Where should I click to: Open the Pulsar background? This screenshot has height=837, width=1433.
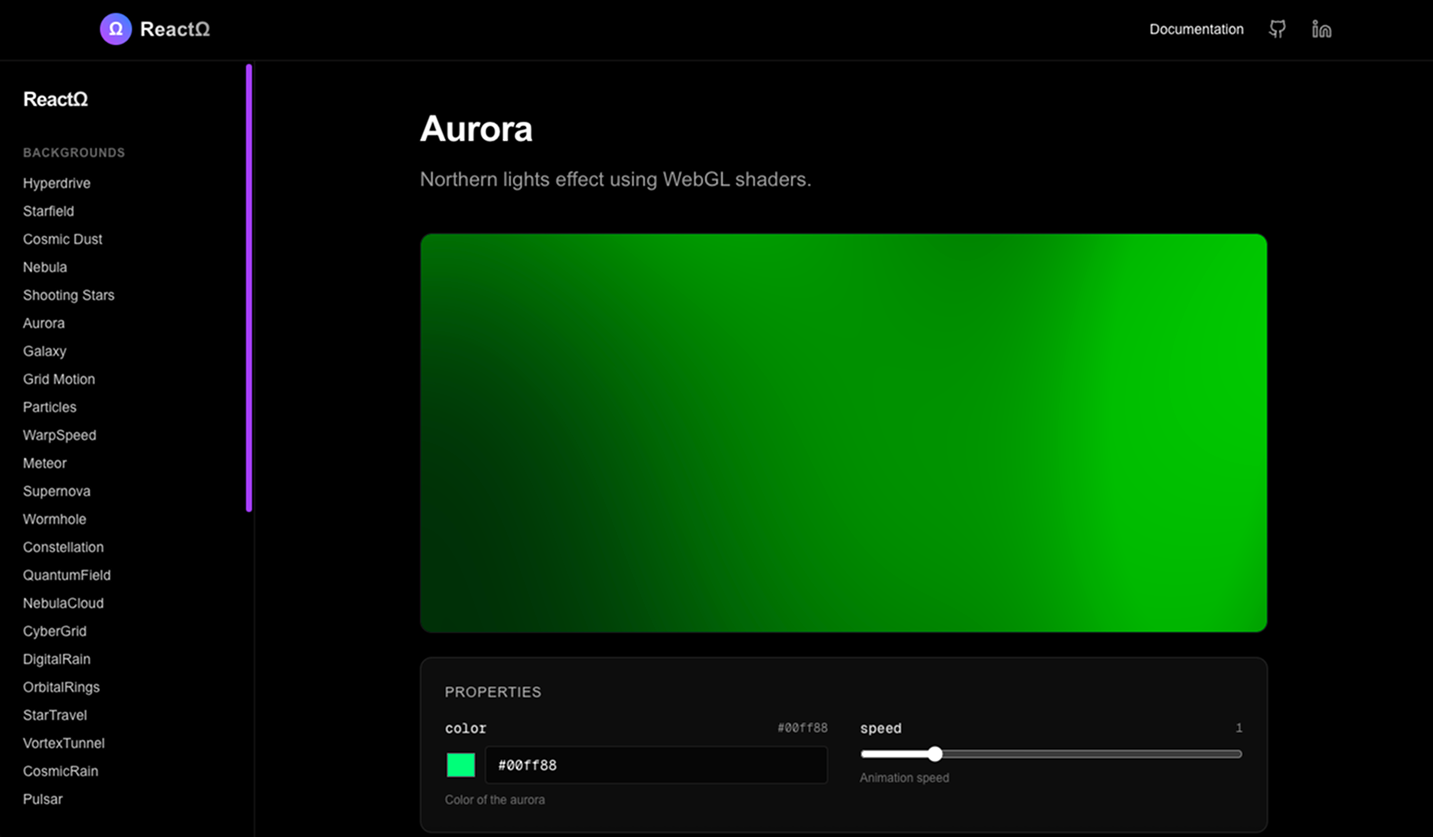click(x=42, y=799)
